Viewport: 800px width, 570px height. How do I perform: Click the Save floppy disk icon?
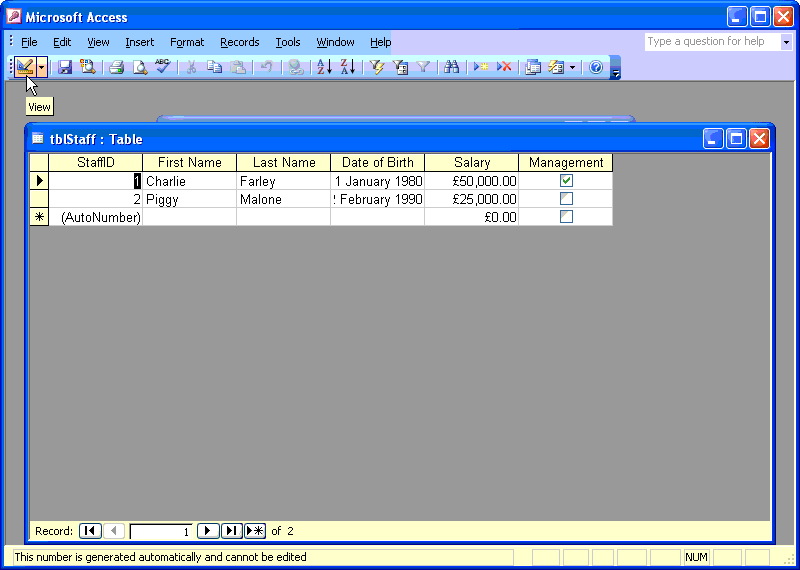click(65, 67)
